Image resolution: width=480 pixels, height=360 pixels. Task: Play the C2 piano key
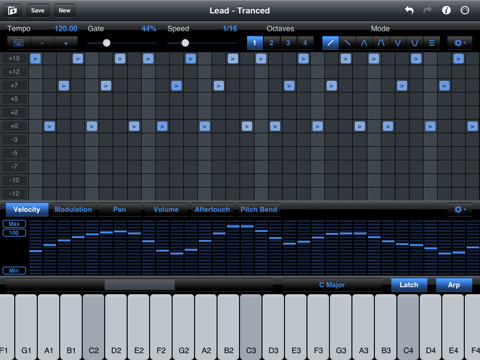[93, 327]
